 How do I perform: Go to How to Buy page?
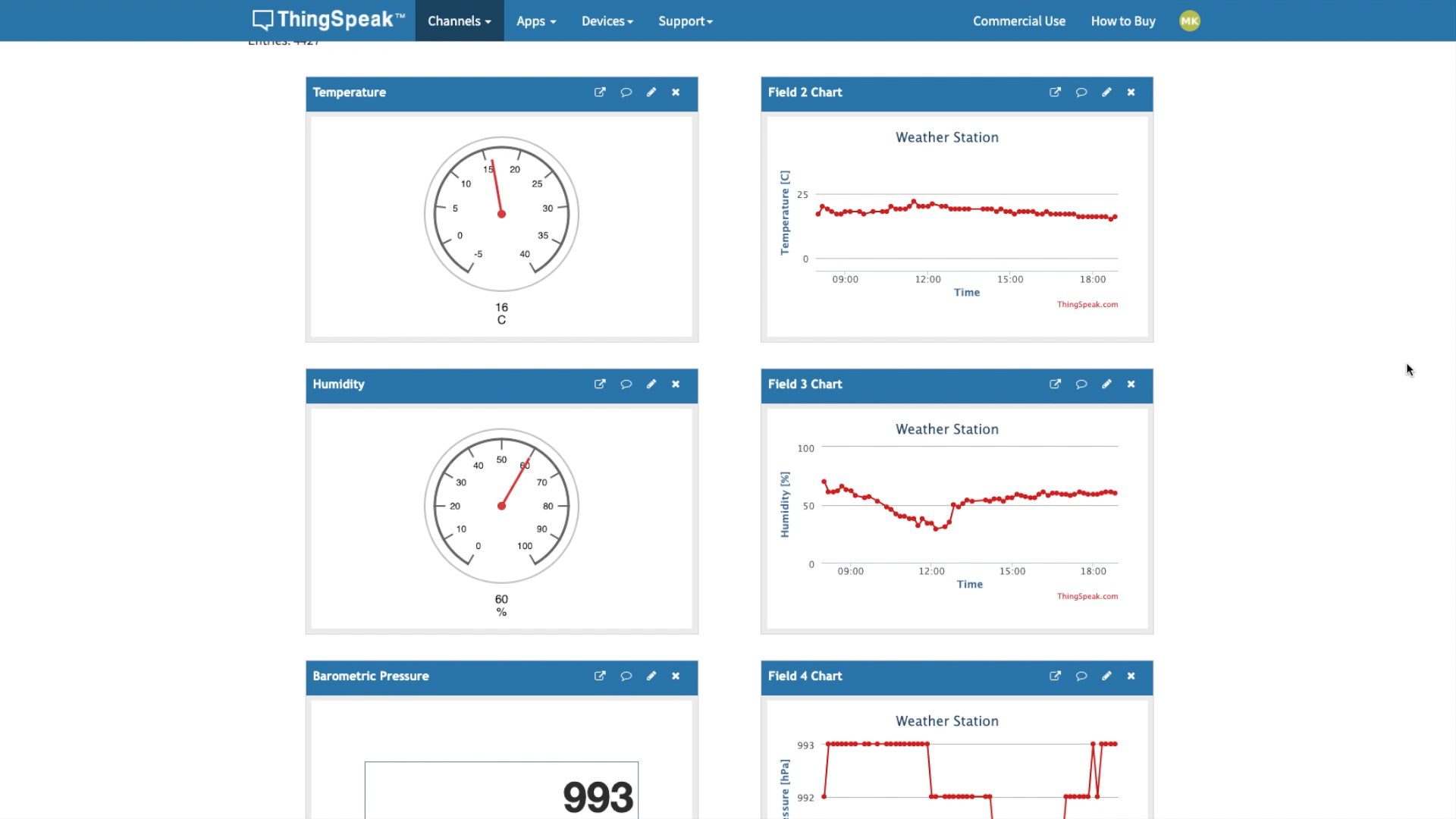pyautogui.click(x=1122, y=21)
